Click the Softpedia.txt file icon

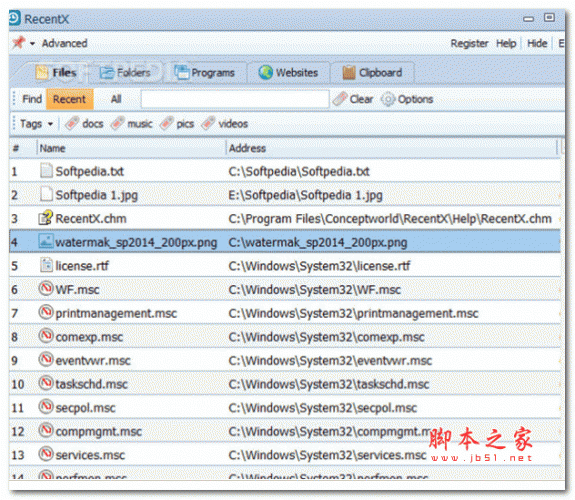point(46,171)
